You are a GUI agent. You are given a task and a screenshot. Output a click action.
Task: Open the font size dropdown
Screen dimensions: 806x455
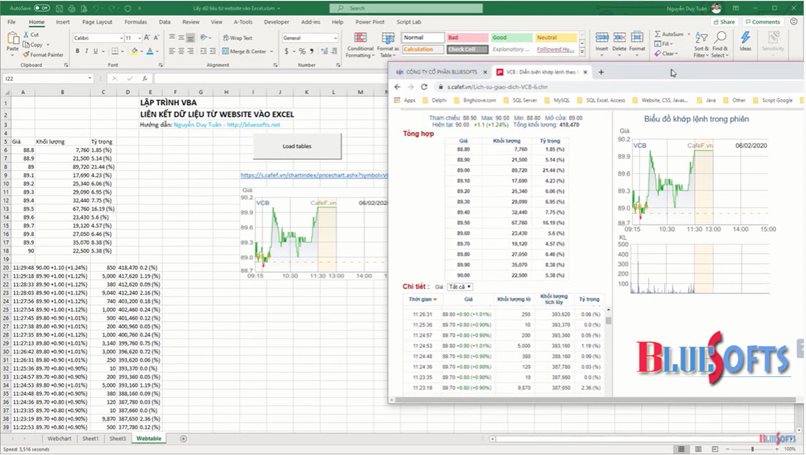pos(139,38)
